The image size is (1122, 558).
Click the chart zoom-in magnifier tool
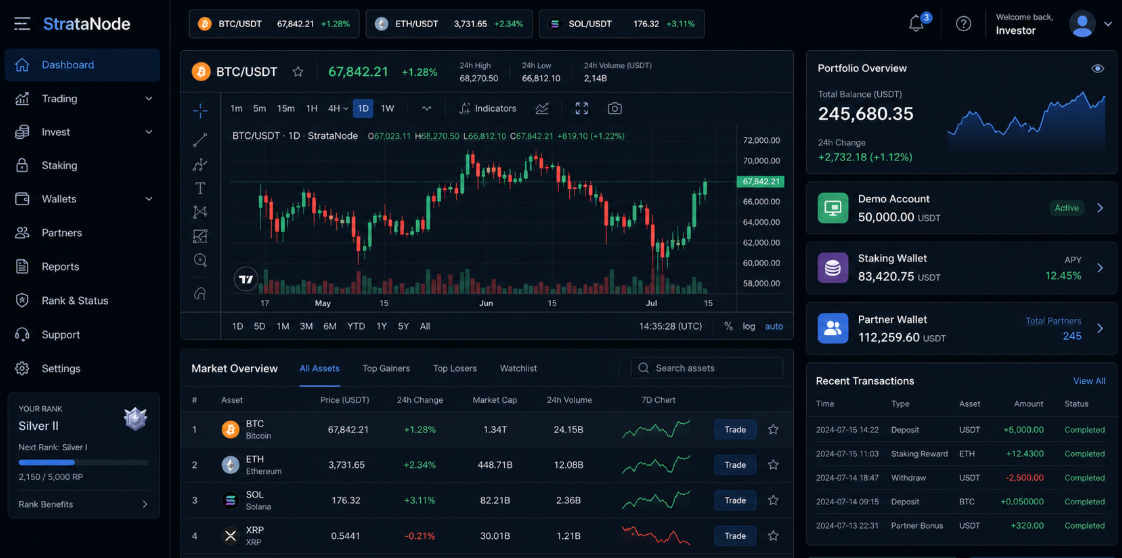tap(200, 260)
